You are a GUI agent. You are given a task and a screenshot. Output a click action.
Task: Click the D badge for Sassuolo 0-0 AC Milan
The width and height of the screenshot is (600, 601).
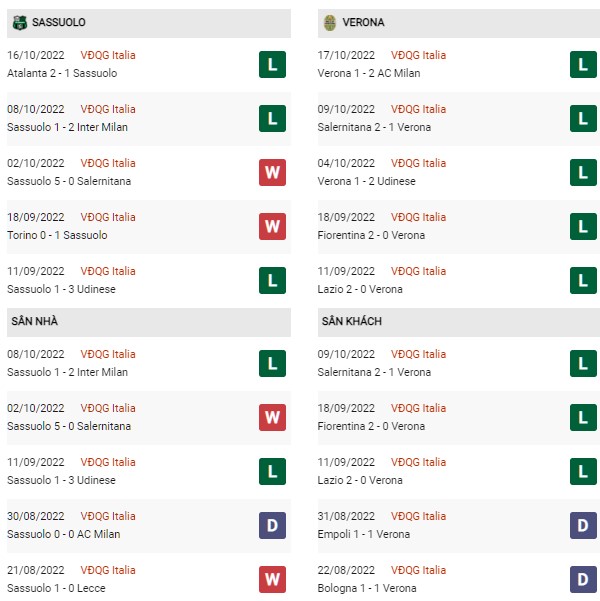pyautogui.click(x=272, y=525)
